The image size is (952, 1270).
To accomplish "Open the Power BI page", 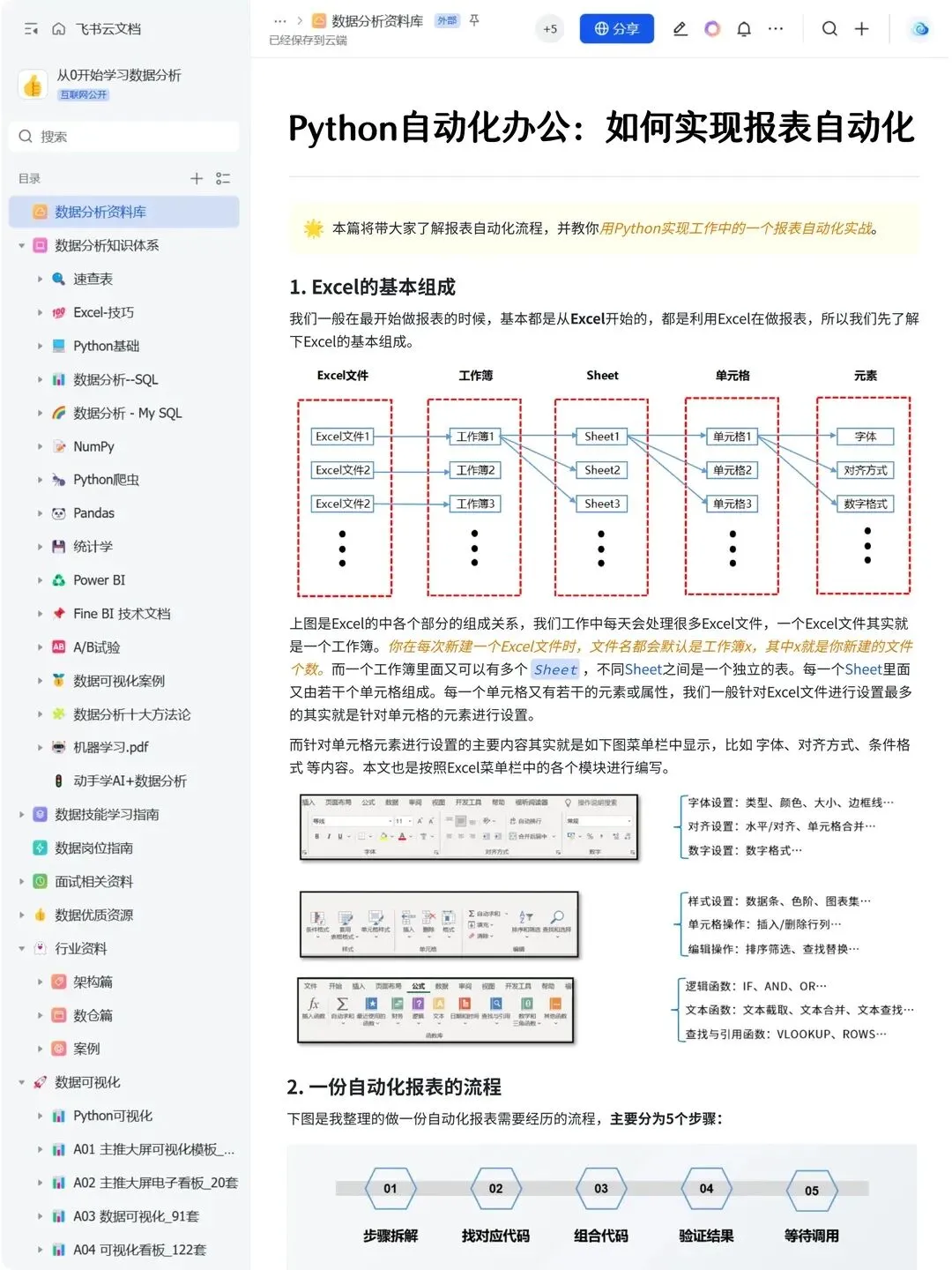I will [x=99, y=580].
